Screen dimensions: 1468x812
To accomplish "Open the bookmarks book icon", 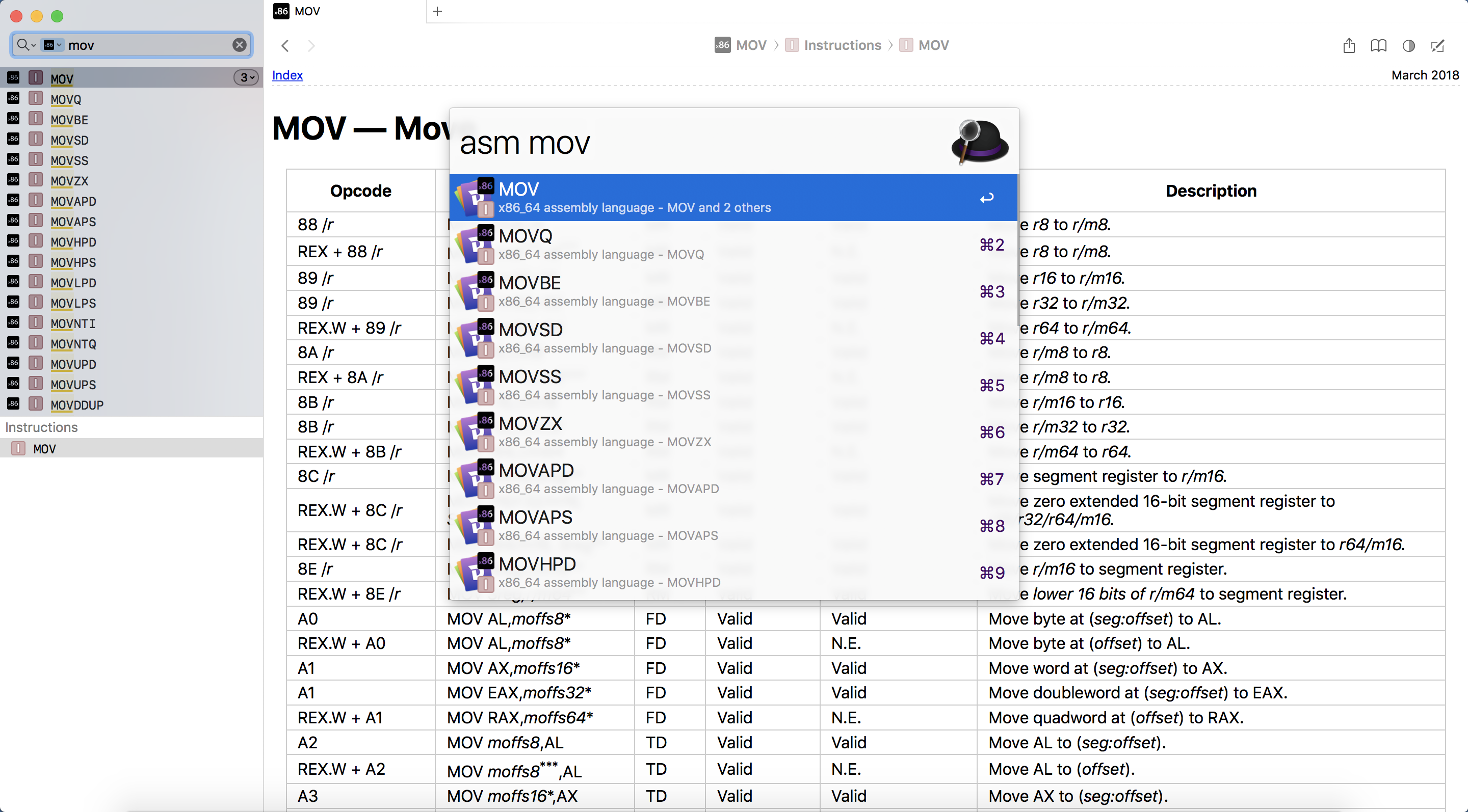I will [1378, 45].
